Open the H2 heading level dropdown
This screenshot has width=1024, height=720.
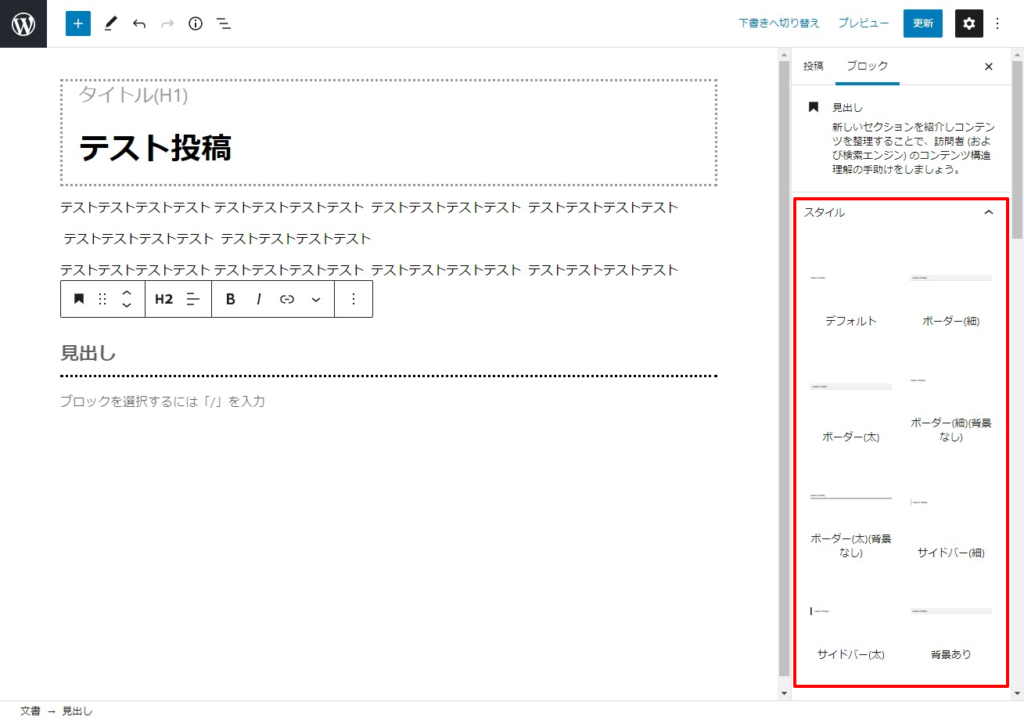click(x=164, y=299)
